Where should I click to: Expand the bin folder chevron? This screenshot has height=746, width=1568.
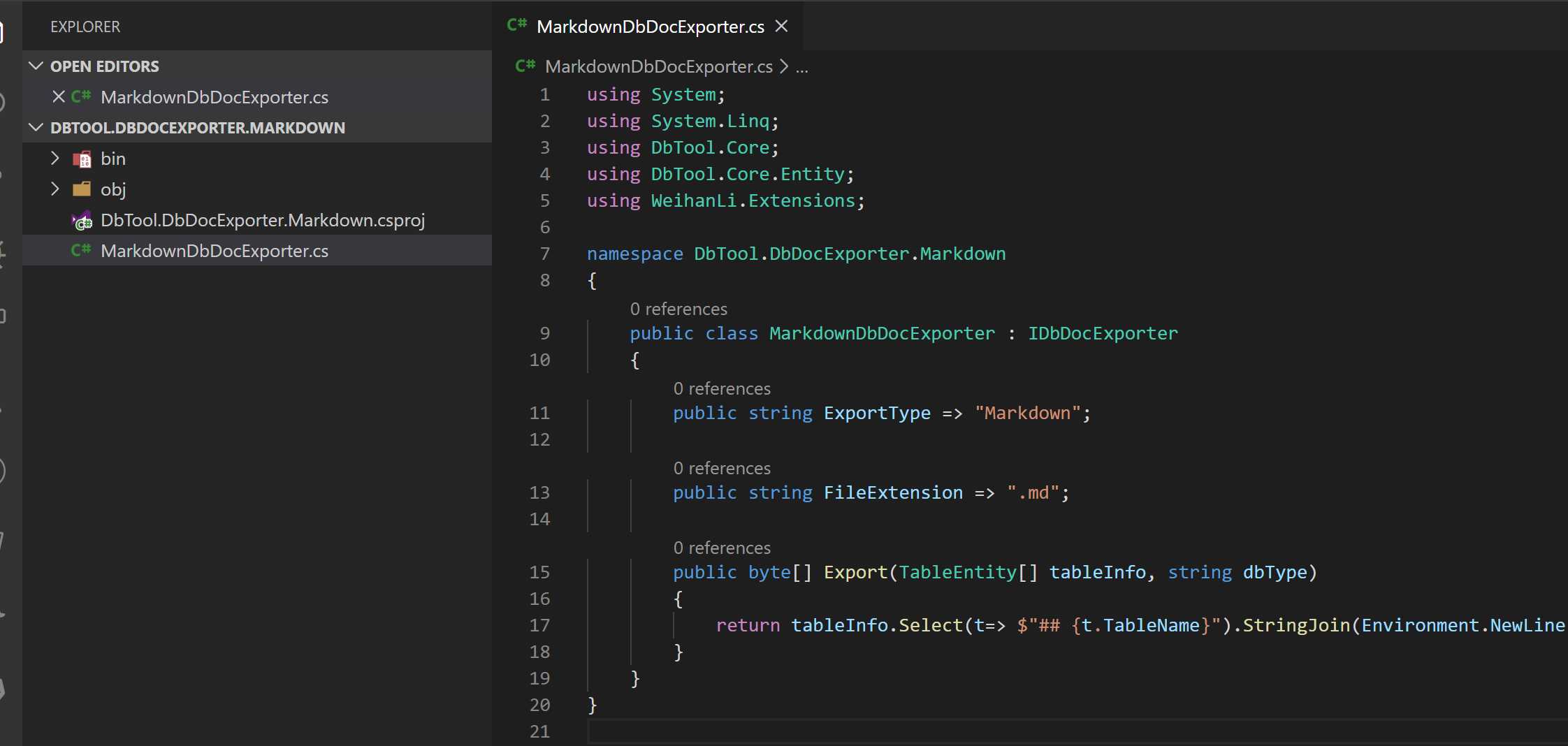click(55, 158)
